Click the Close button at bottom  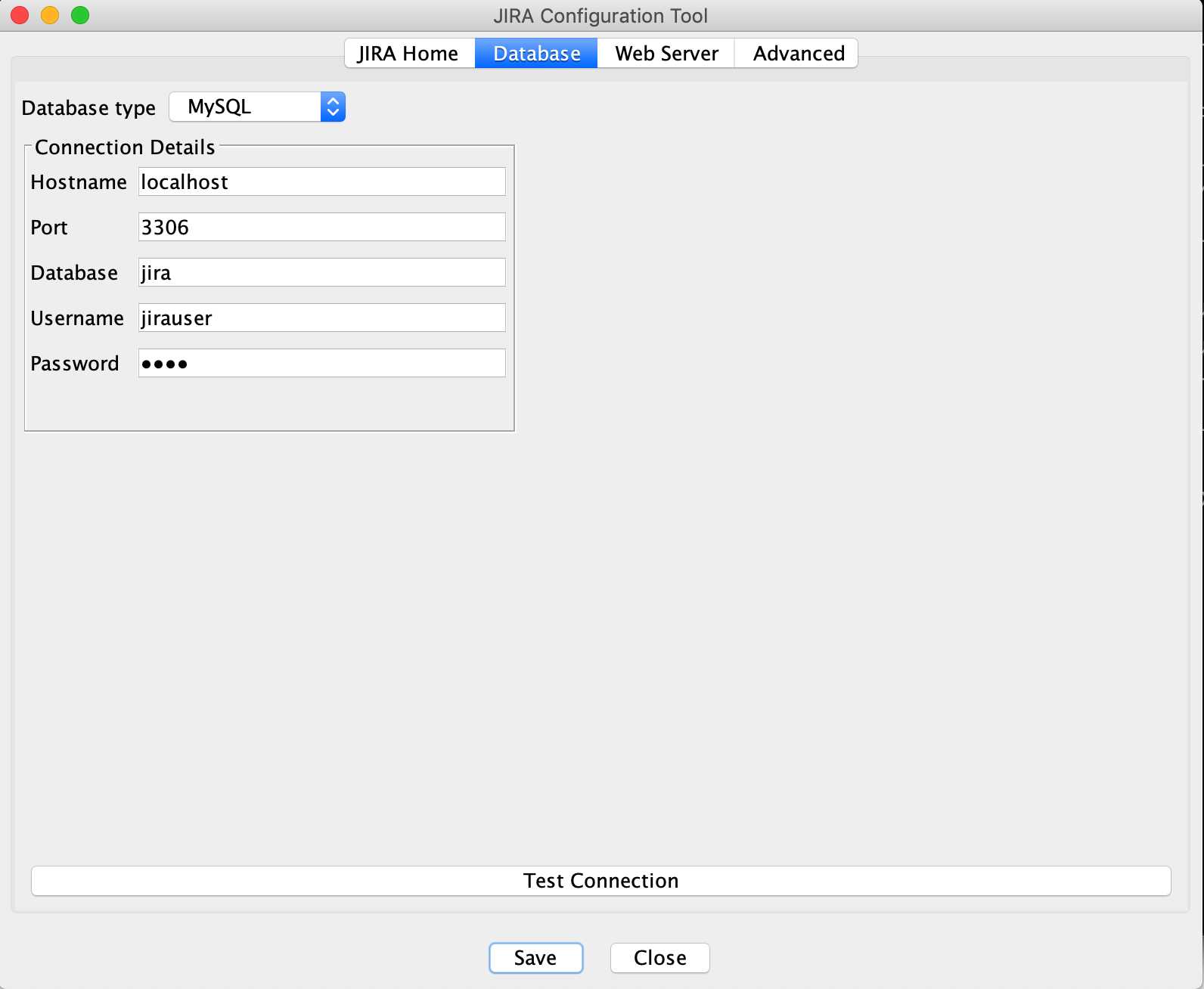(660, 958)
